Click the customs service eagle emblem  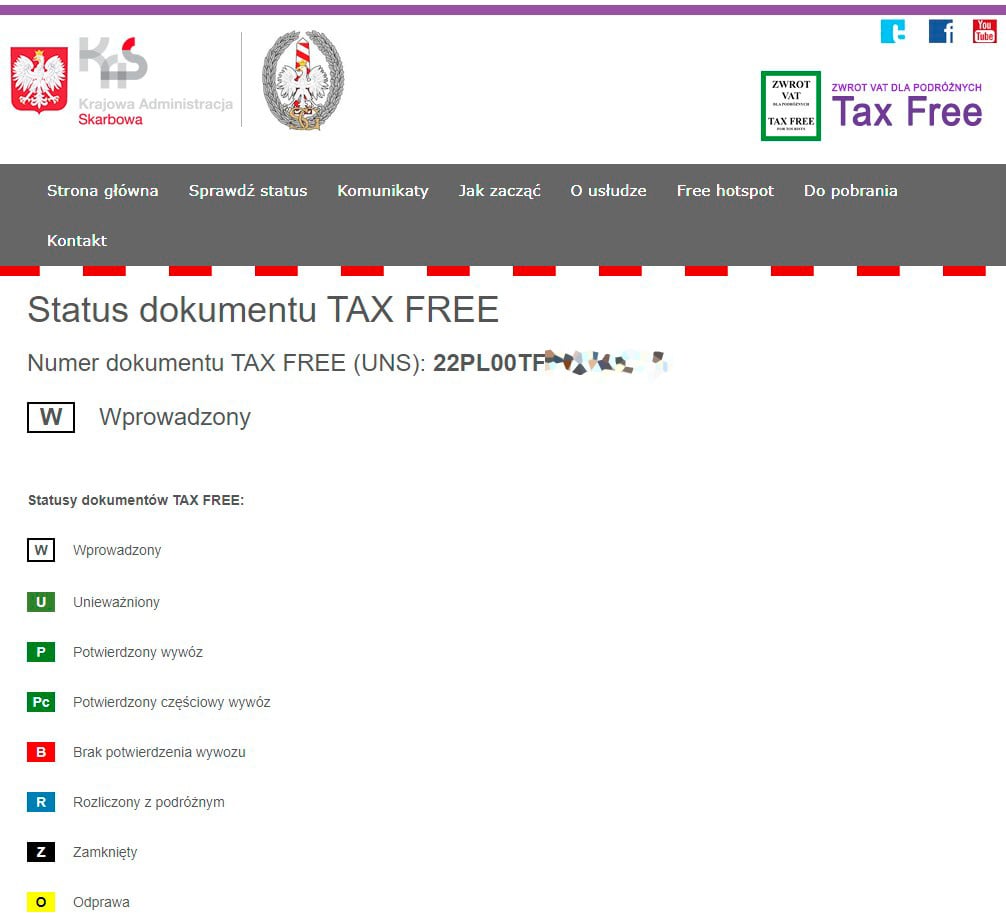(303, 80)
